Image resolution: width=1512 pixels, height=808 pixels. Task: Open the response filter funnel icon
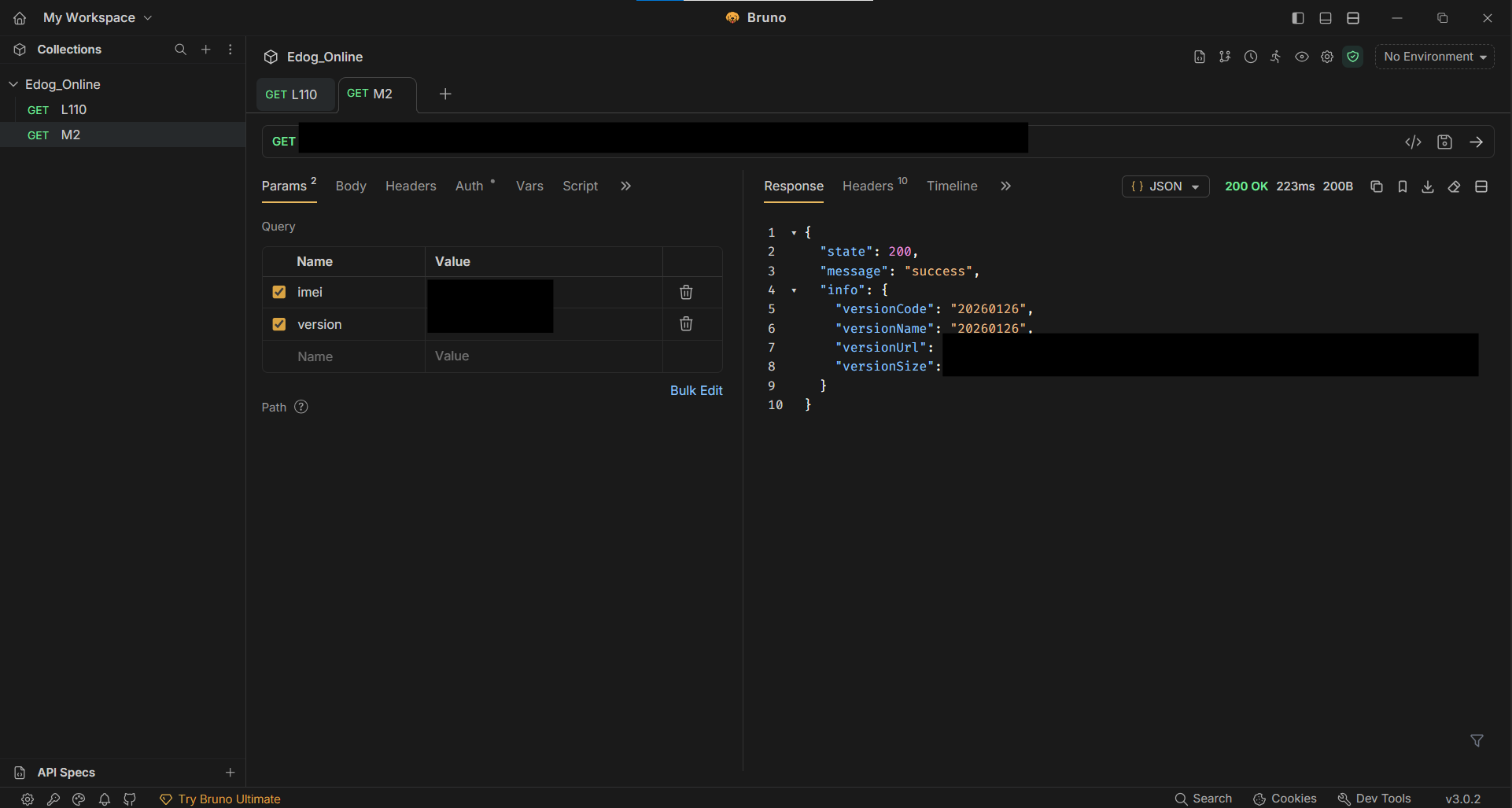point(1477,740)
